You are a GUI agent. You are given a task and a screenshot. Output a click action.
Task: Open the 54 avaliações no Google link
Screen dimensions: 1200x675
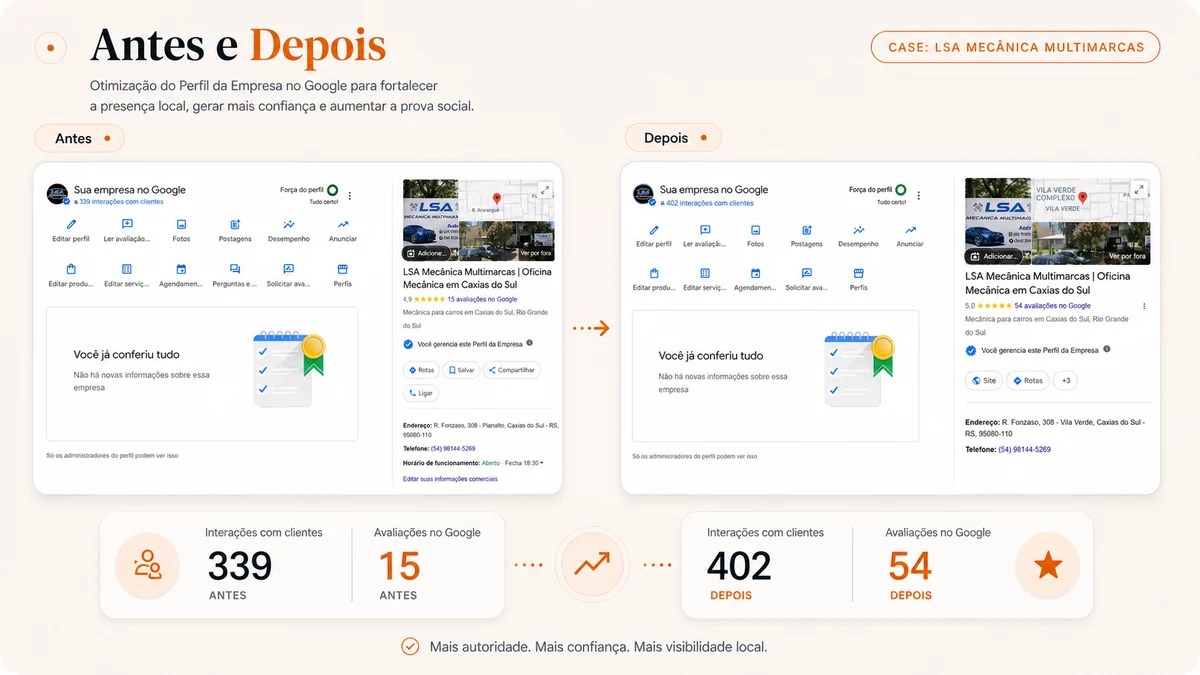pyautogui.click(x=1052, y=306)
